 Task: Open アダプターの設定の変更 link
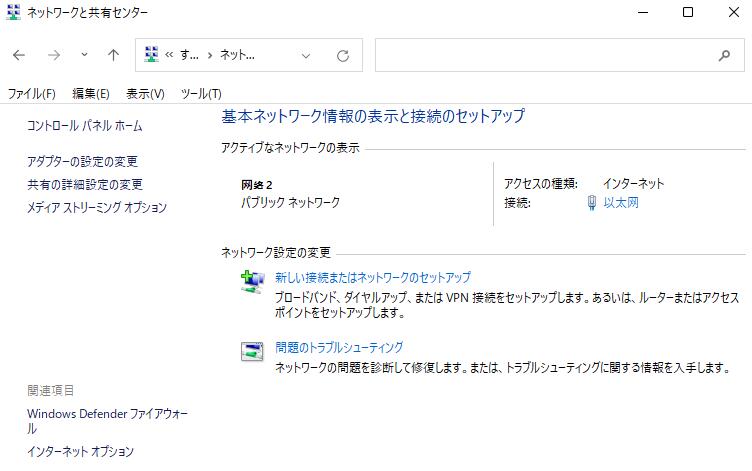[96, 161]
